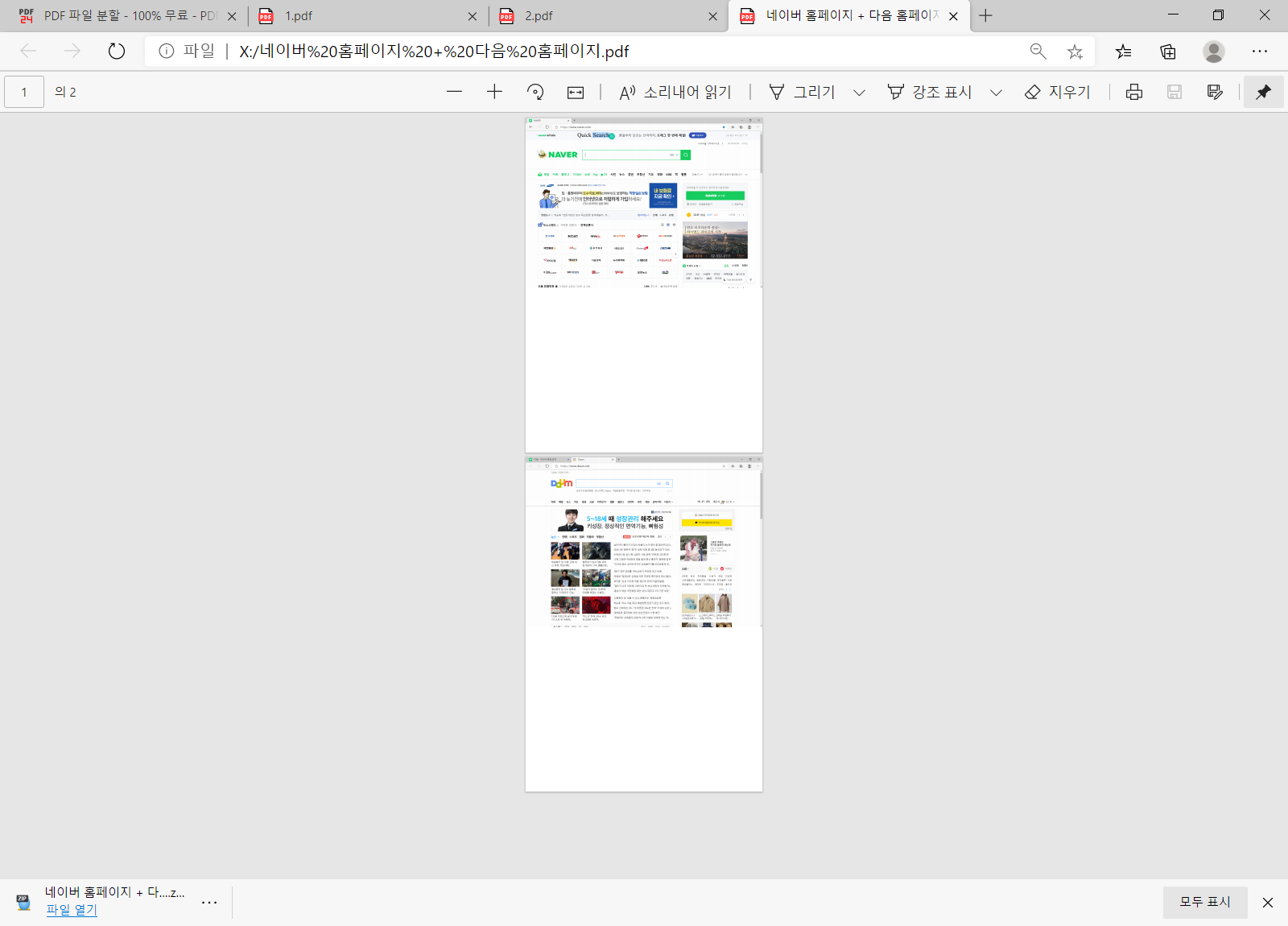Open the downloaded file via 파일 열기
This screenshot has height=926, width=1288.
pos(71,910)
